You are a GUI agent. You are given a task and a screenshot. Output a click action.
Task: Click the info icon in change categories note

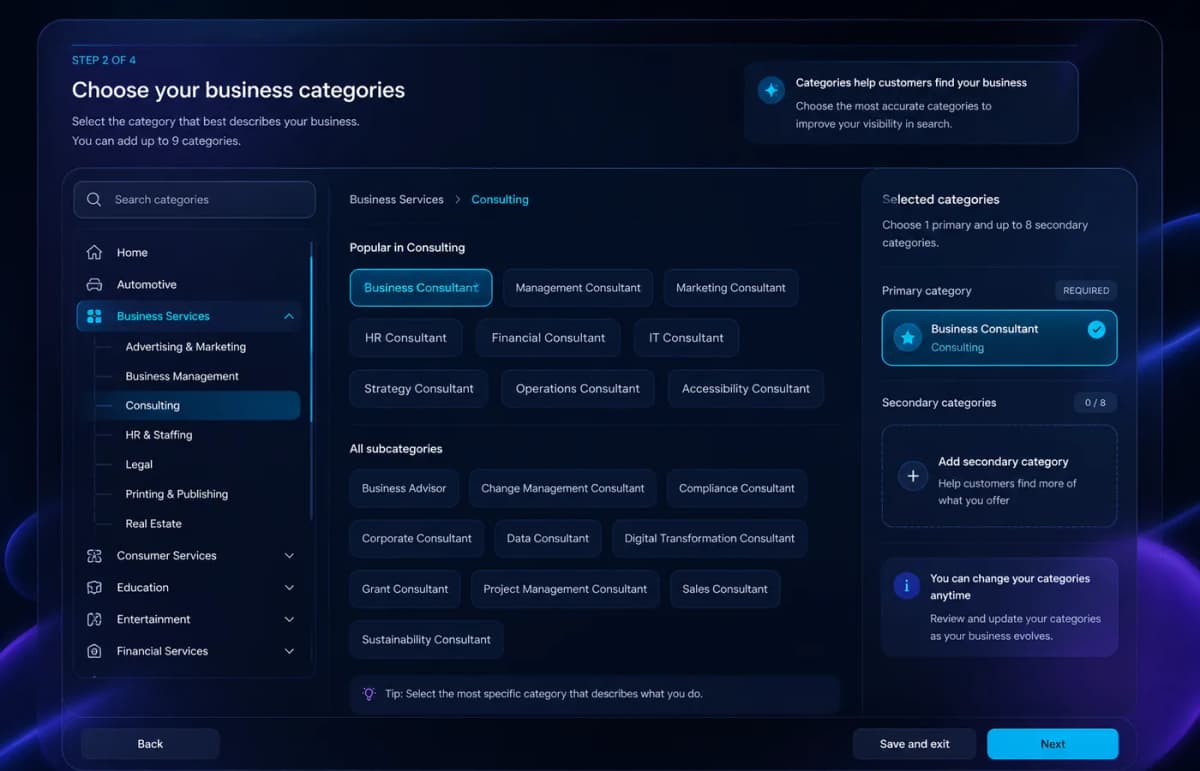tap(907, 586)
